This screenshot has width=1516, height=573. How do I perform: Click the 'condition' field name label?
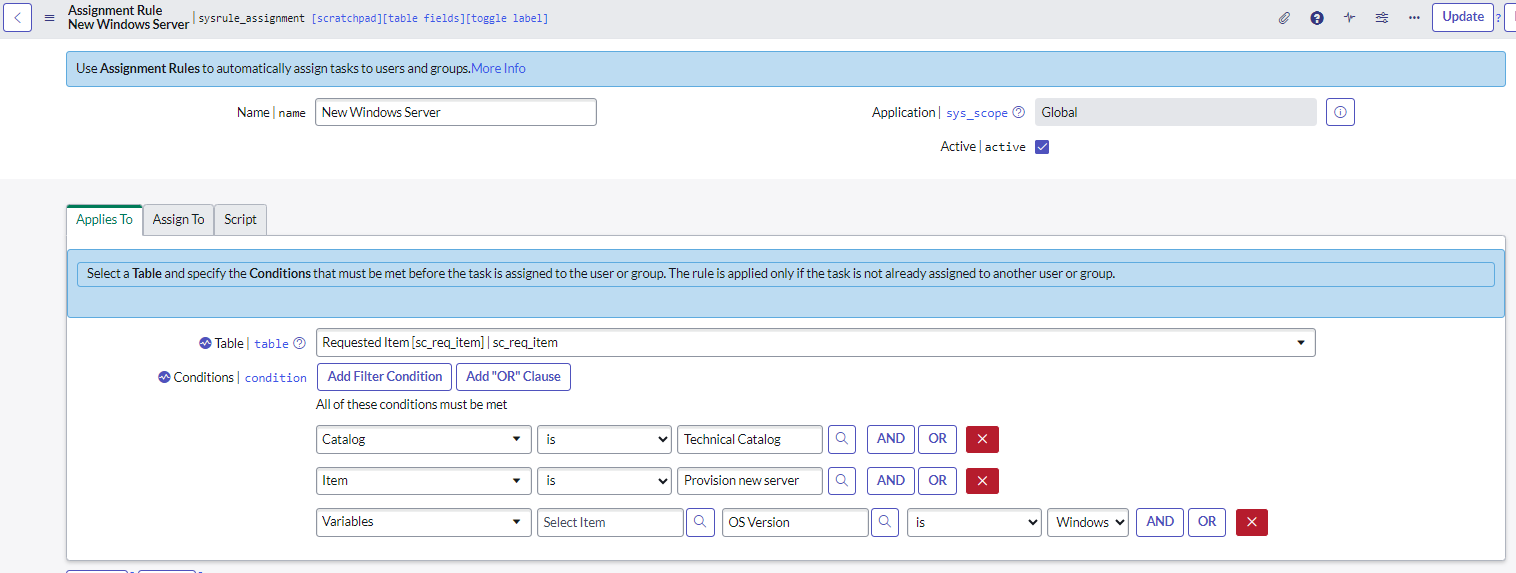[x=276, y=378]
